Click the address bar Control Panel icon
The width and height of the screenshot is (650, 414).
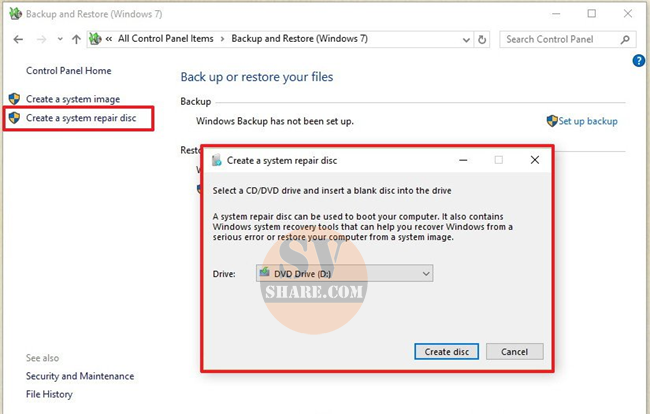click(95, 39)
